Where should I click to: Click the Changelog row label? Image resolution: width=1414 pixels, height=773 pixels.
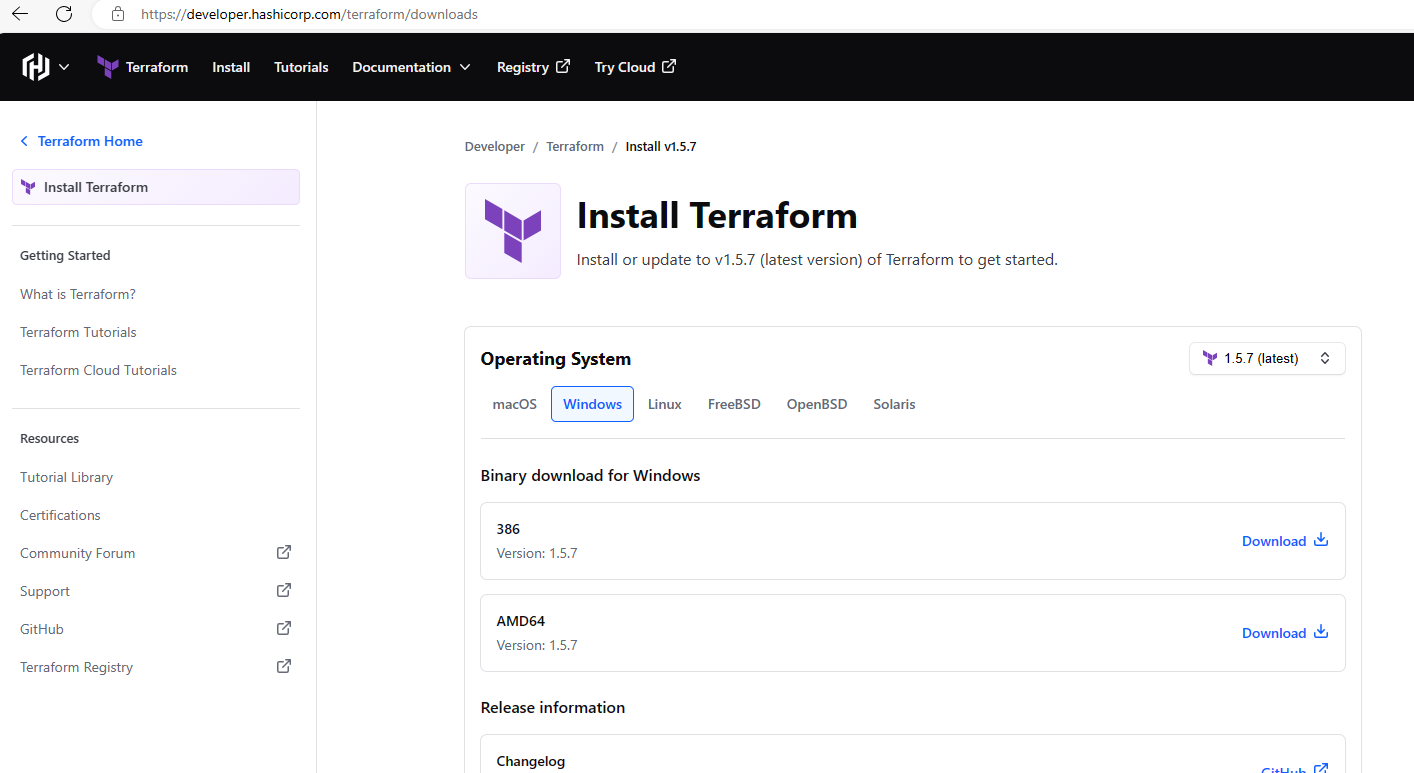coord(531,761)
